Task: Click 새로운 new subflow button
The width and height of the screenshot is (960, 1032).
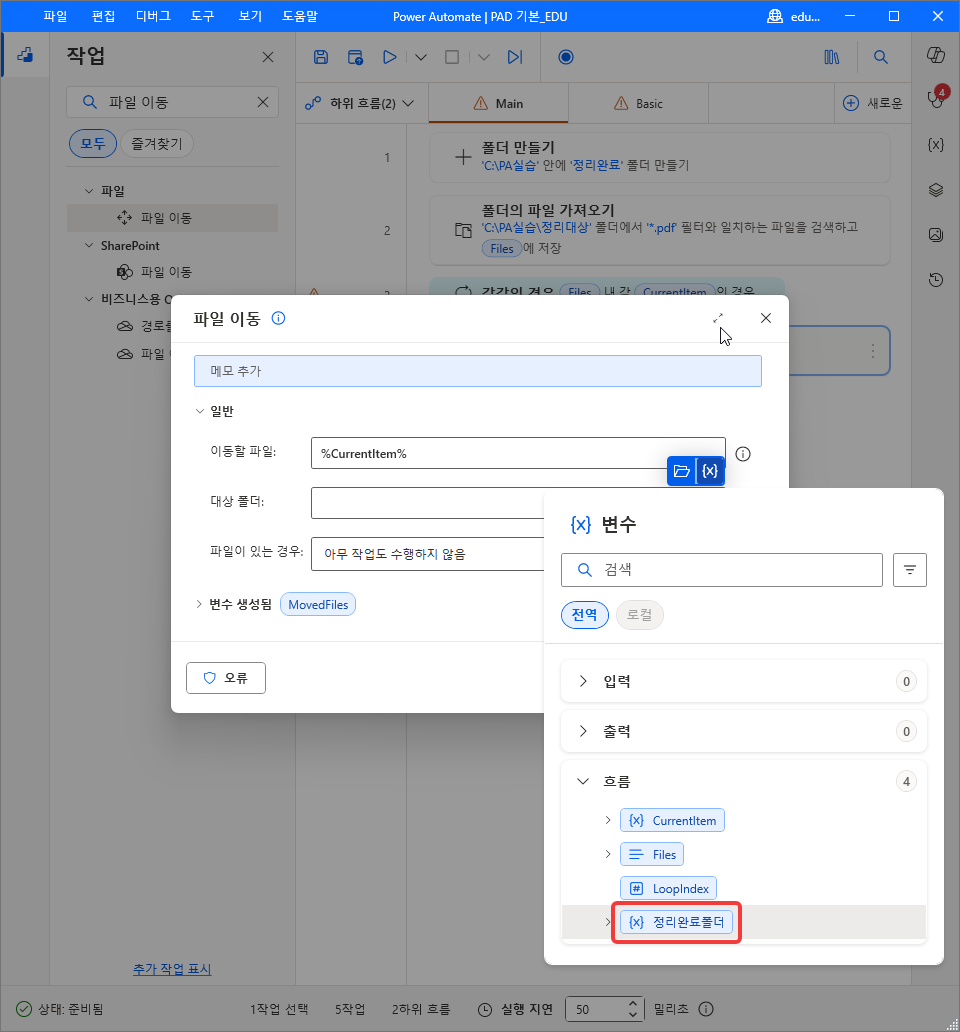Action: [872, 103]
